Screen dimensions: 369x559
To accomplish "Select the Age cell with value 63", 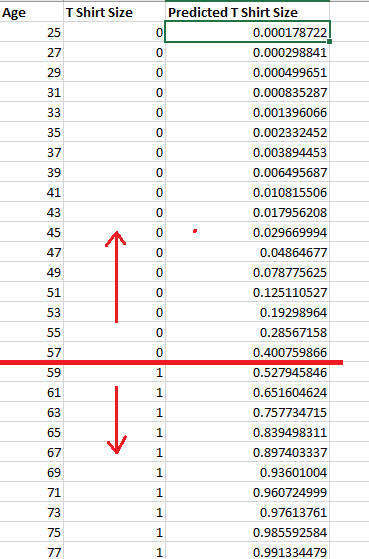I will click(31, 412).
